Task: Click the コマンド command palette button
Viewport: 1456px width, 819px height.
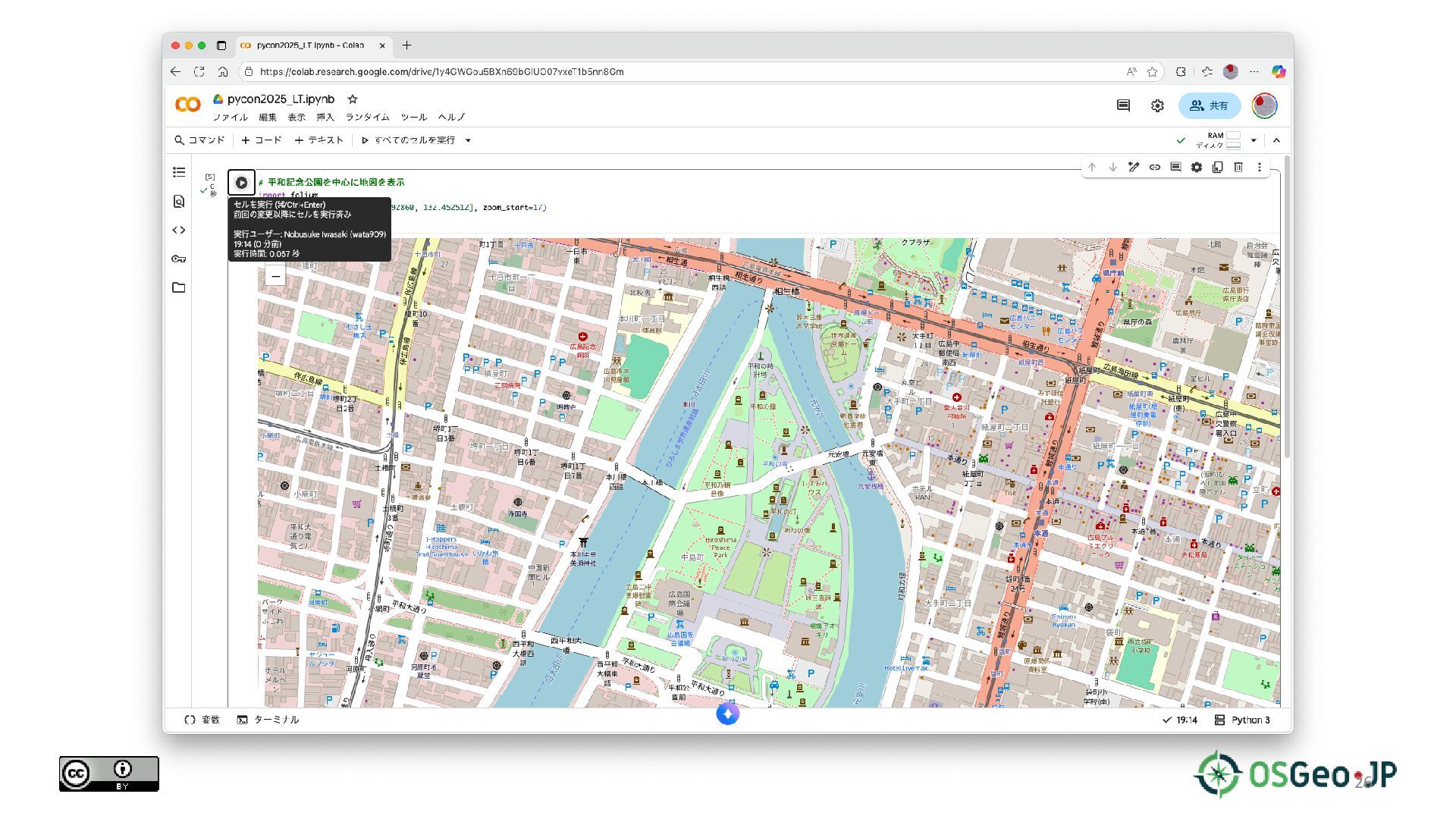Action: [199, 140]
